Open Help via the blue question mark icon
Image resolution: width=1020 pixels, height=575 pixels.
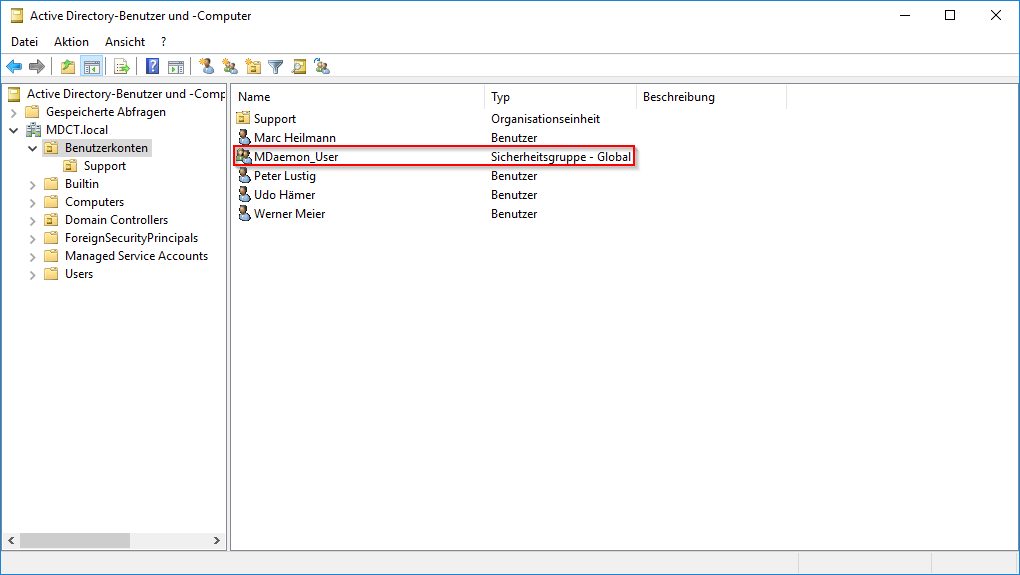(153, 67)
